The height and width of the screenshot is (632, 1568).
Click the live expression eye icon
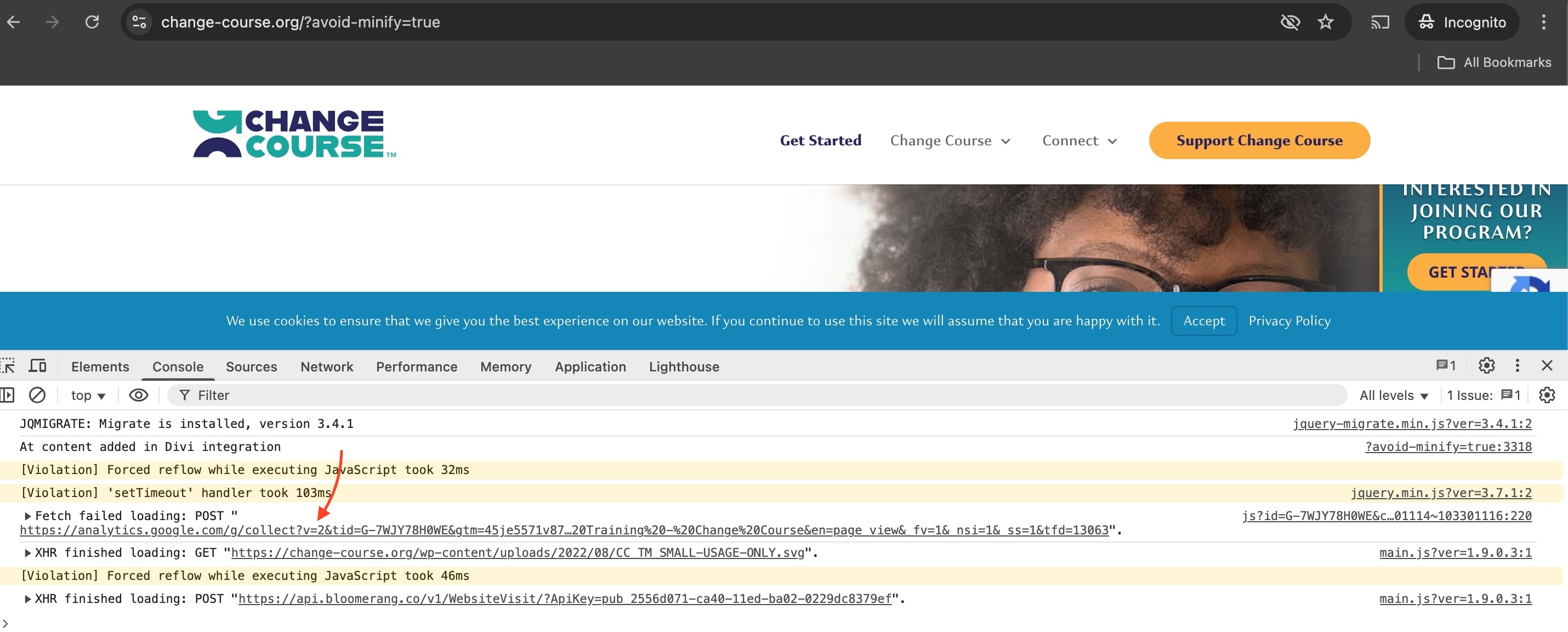point(138,395)
